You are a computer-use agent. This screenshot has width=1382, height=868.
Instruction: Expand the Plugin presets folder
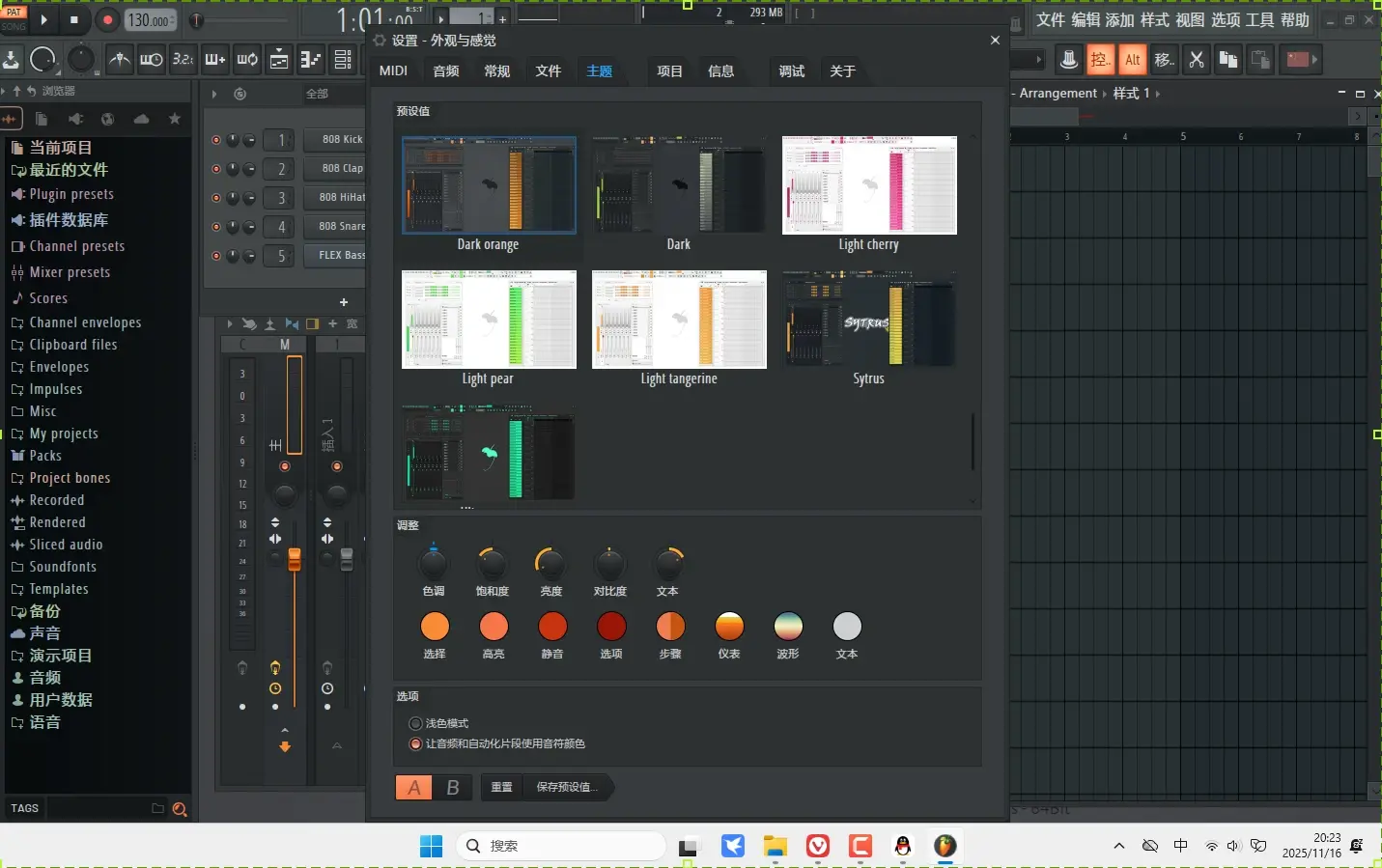[62, 194]
